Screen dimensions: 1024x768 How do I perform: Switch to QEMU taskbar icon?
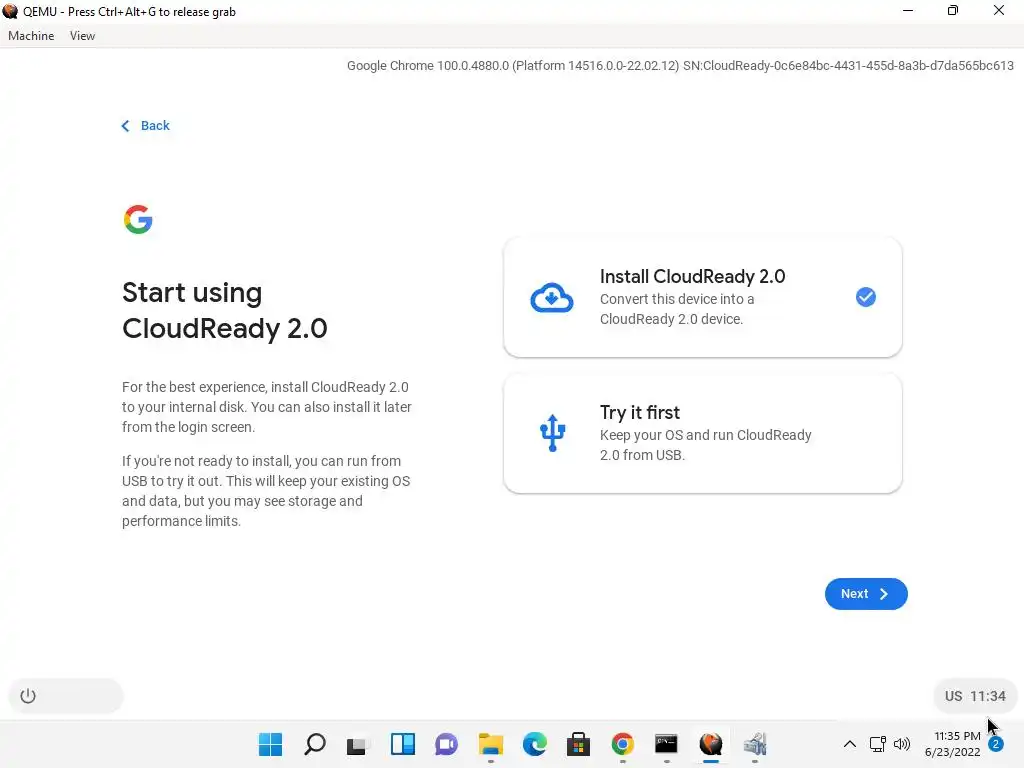711,744
